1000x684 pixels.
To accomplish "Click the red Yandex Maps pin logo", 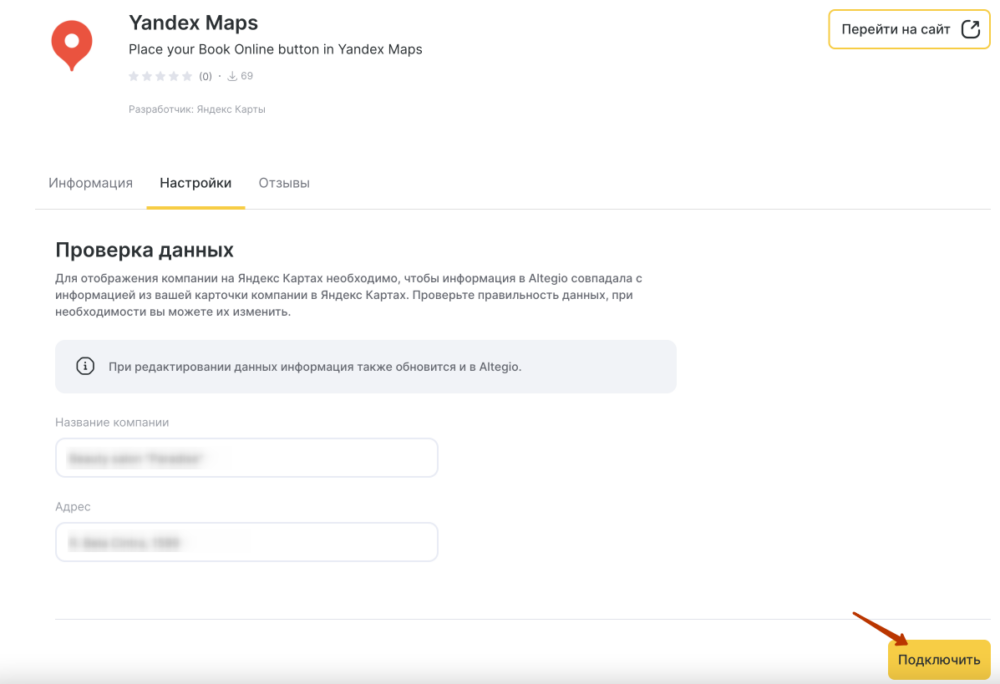I will tap(71, 44).
